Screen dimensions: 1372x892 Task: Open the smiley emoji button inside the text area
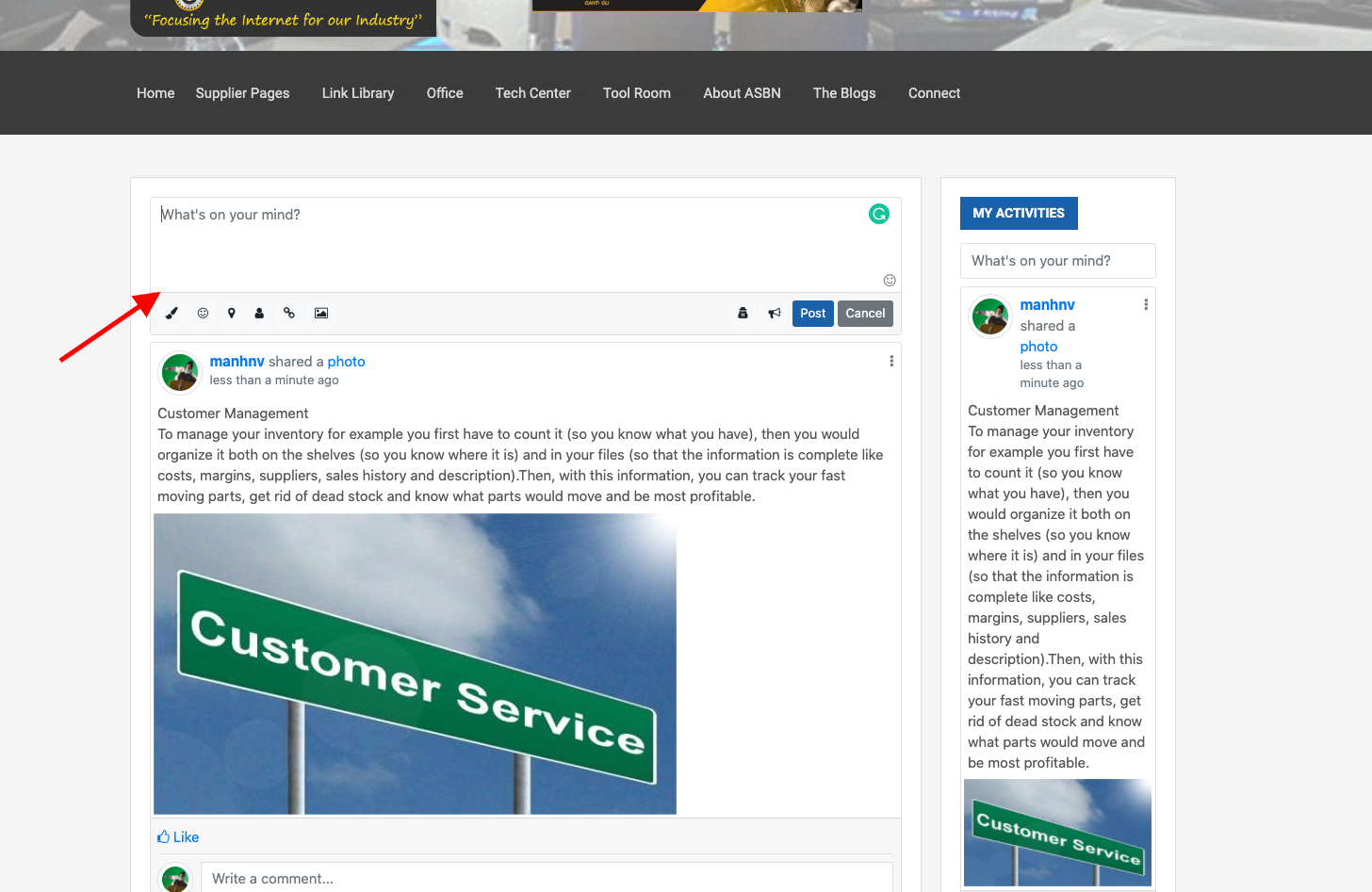click(890, 280)
